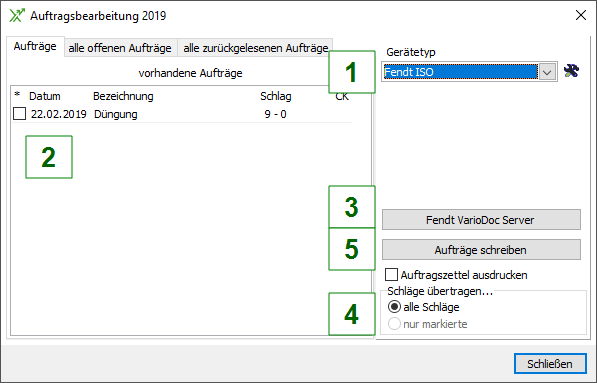
Task: Open the 'alle zurückgelesenen Aufträge' tab
Action: tap(255, 48)
